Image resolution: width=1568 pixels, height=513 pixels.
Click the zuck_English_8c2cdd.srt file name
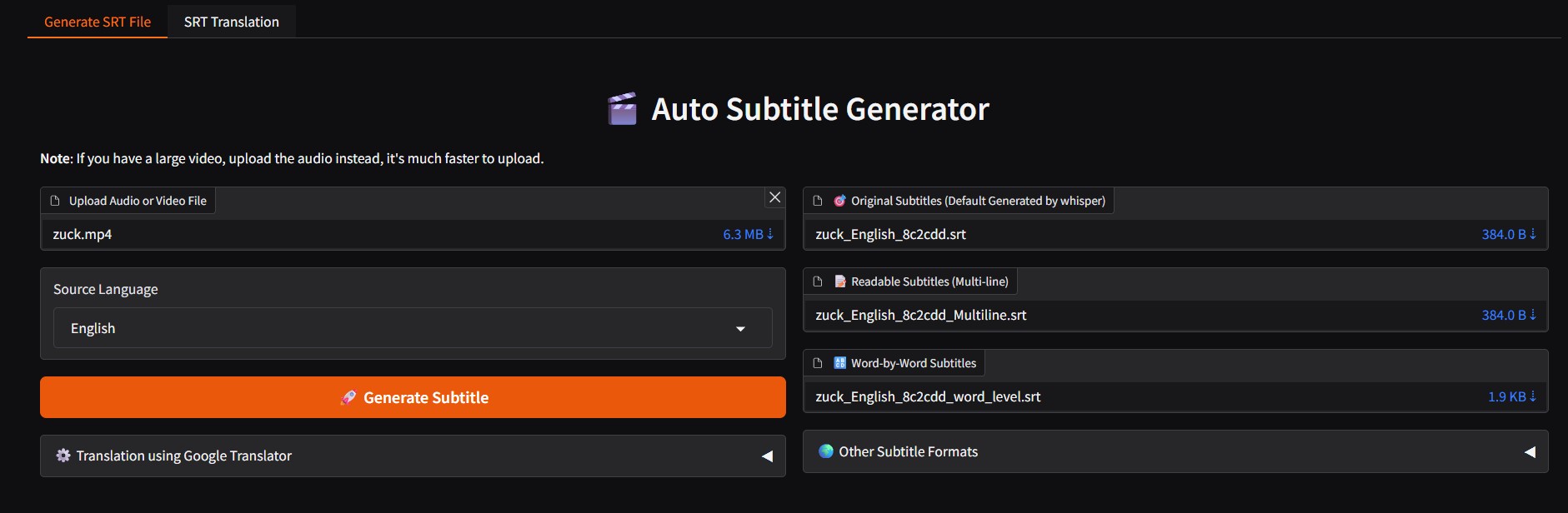[890, 235]
